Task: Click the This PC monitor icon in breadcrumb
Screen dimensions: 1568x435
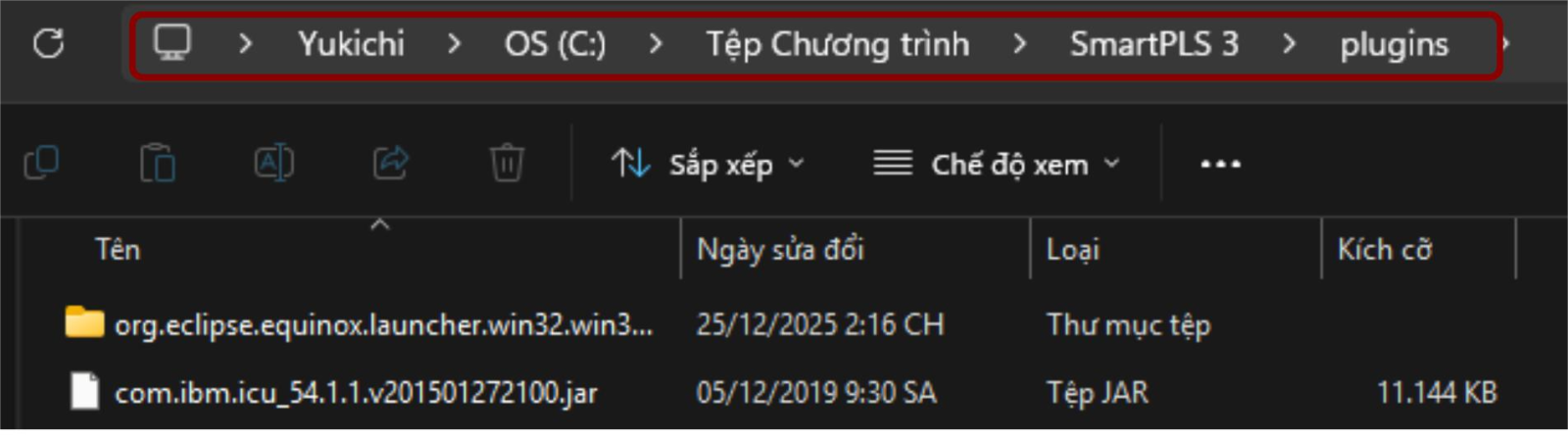Action: tap(172, 42)
